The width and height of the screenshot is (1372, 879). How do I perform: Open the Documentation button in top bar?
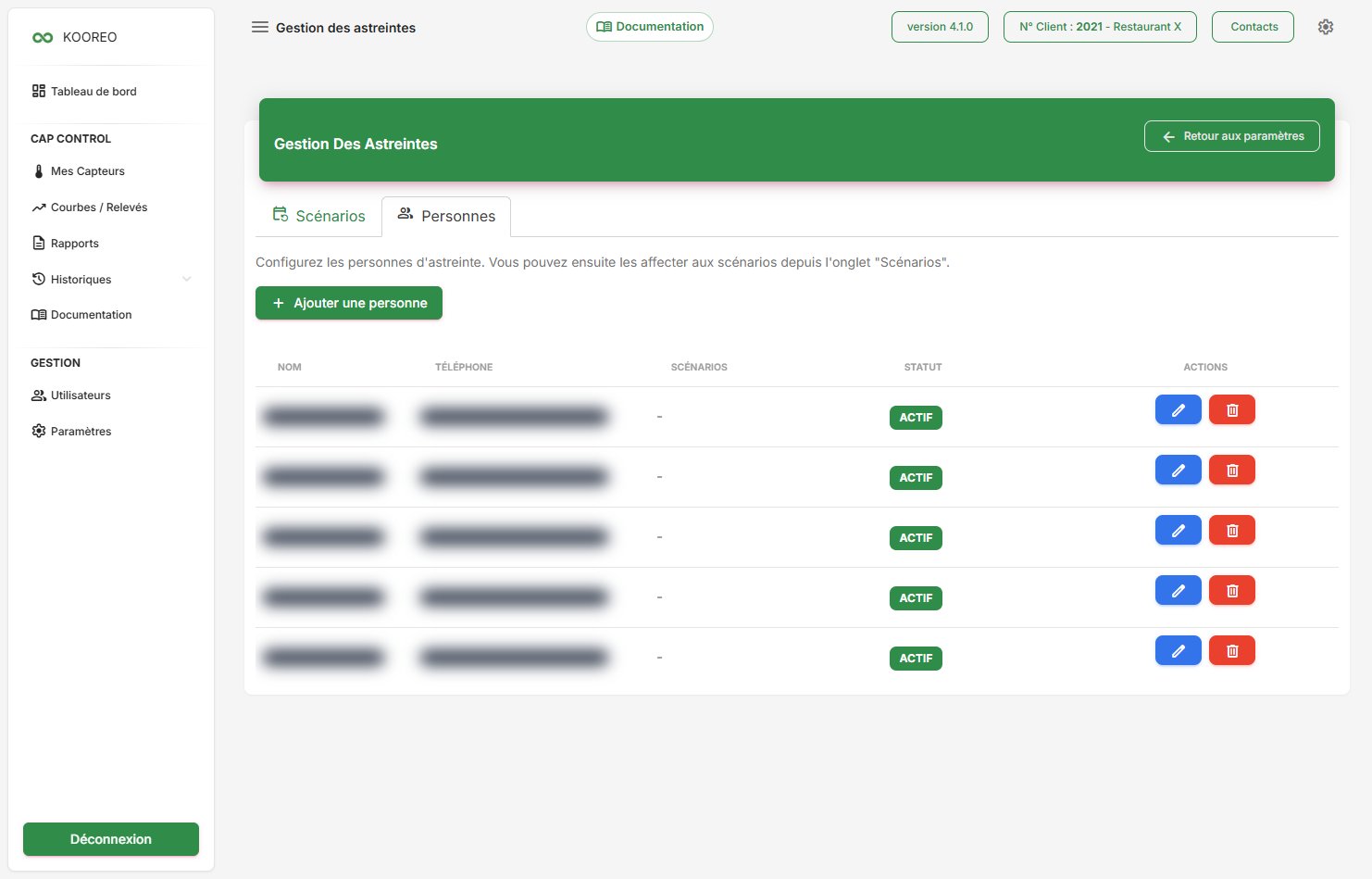point(650,27)
